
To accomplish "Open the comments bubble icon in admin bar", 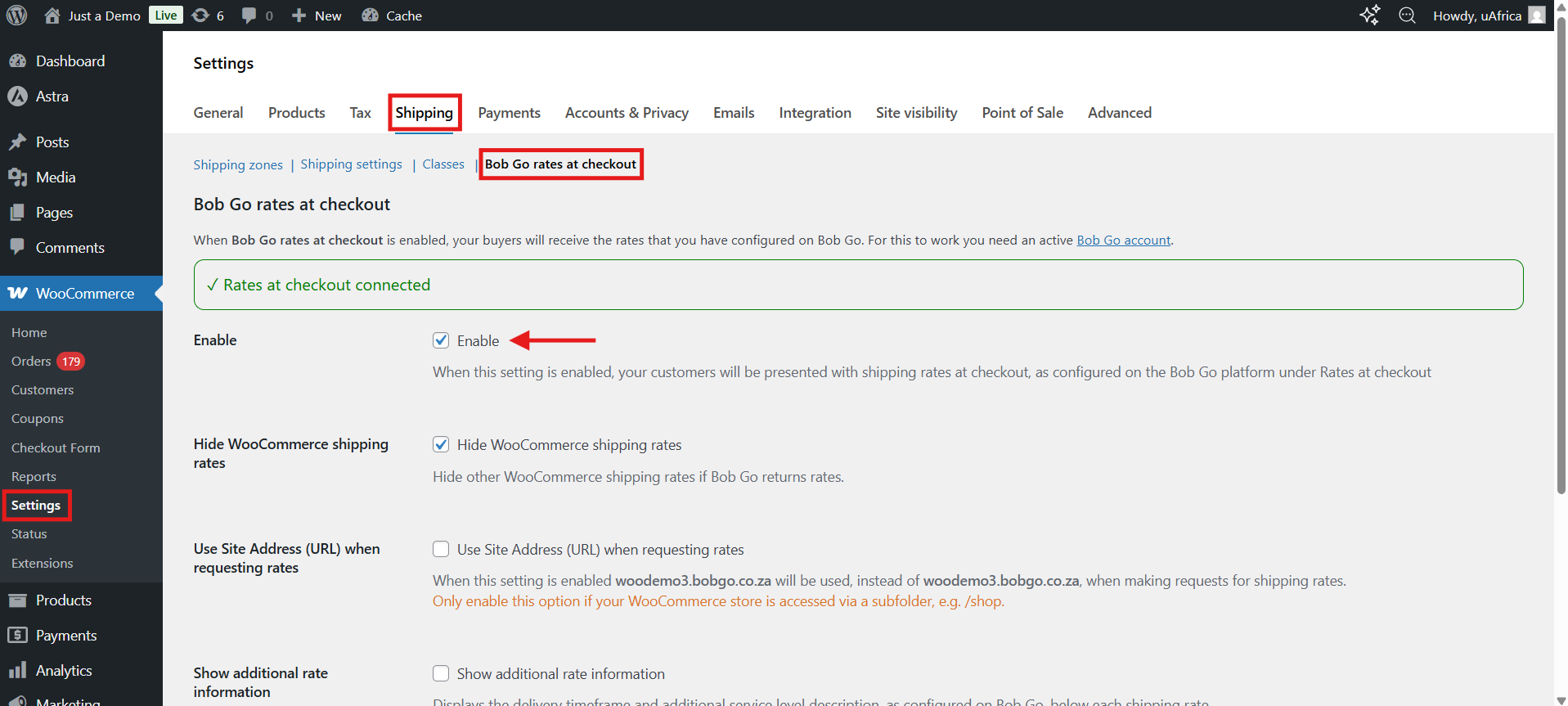I will tap(249, 16).
